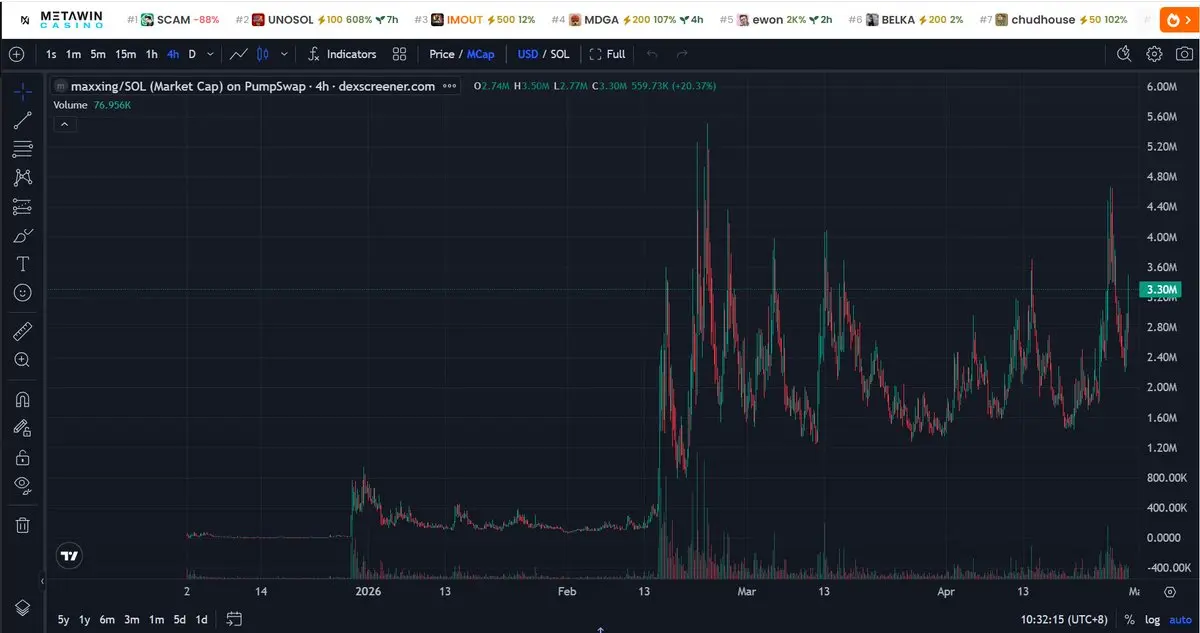The height and width of the screenshot is (633, 1200).
Task: Set date range to 3m
Action: coord(131,619)
